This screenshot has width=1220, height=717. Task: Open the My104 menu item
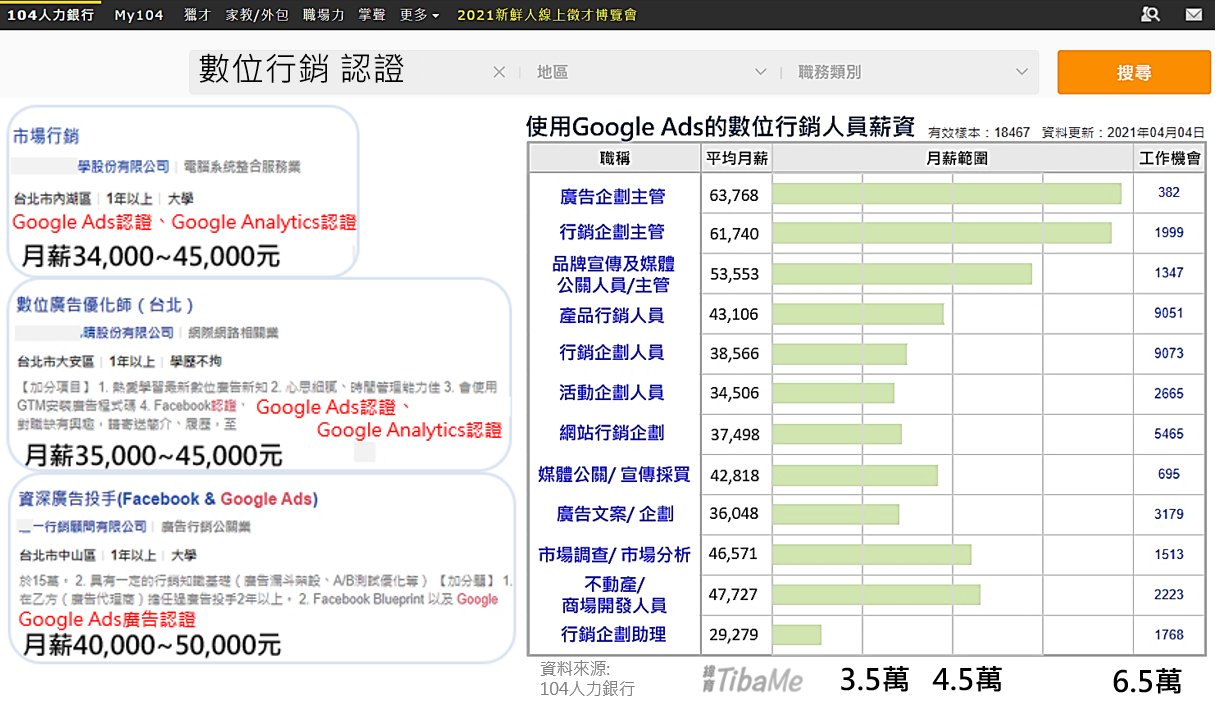pyautogui.click(x=139, y=15)
